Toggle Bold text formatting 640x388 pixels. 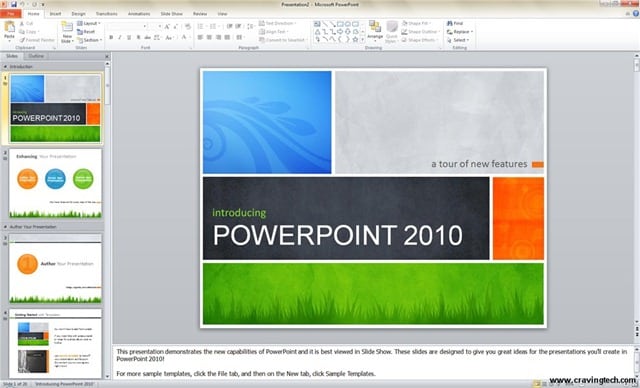click(x=111, y=38)
